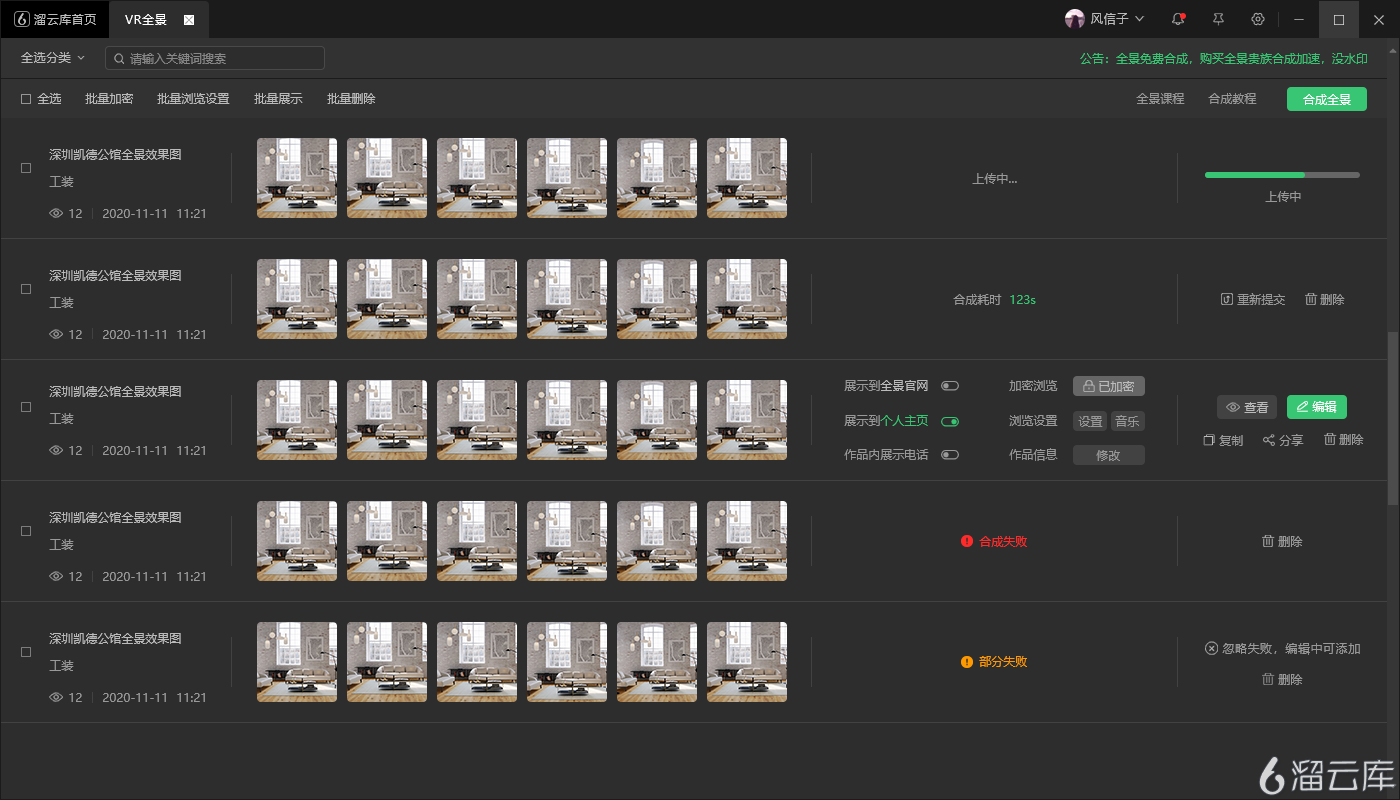Open last thumbnail in 部分失败 row
The image size is (1400, 800).
click(747, 662)
